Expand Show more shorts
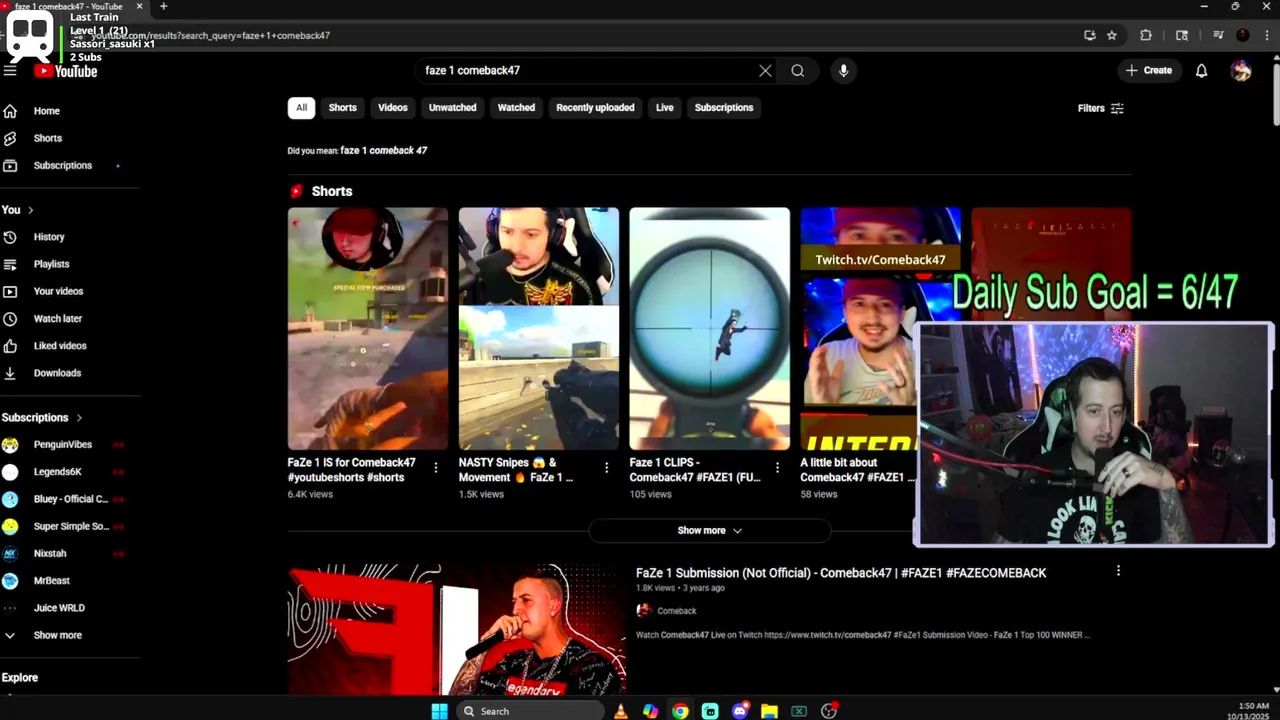 [x=709, y=530]
